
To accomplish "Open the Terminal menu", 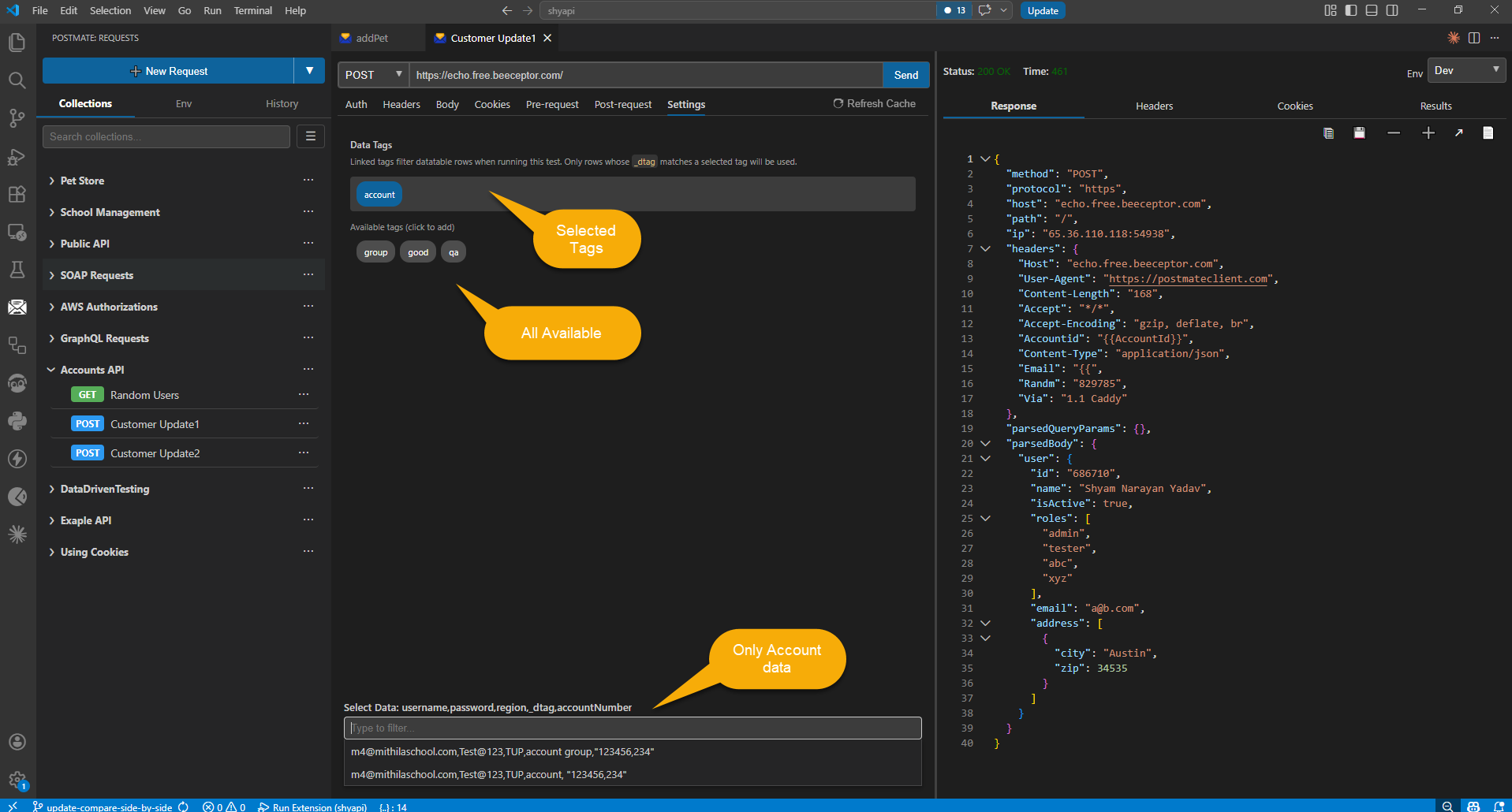I will (252, 10).
